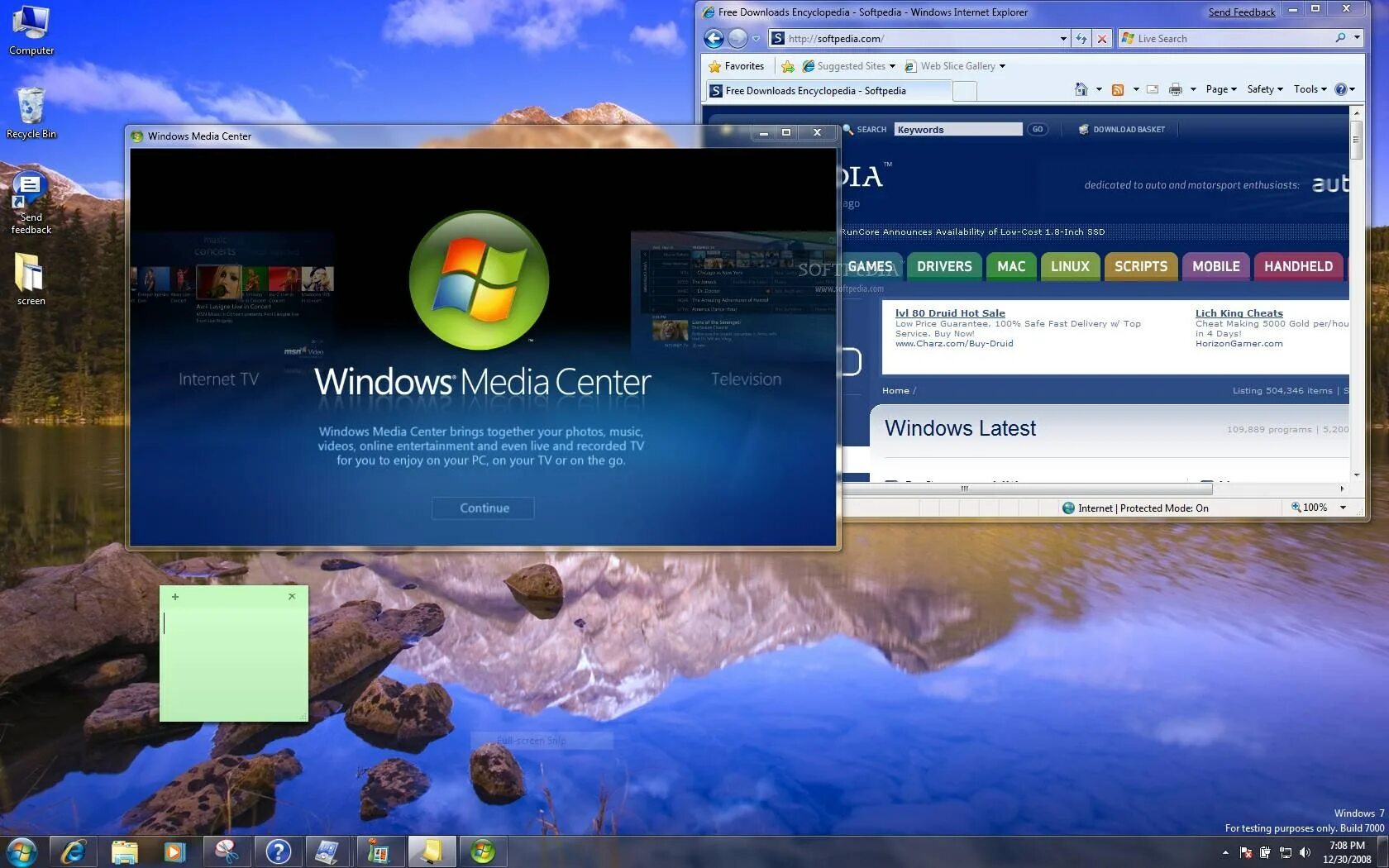Click the Home breadcrumb on Softpedia
This screenshot has height=868, width=1389.
tap(895, 391)
